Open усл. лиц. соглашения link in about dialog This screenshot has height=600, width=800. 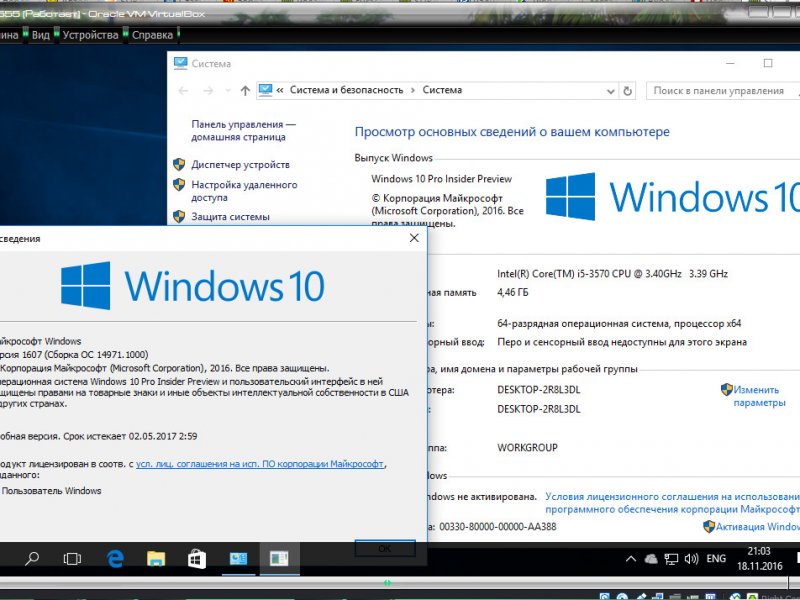(260, 464)
